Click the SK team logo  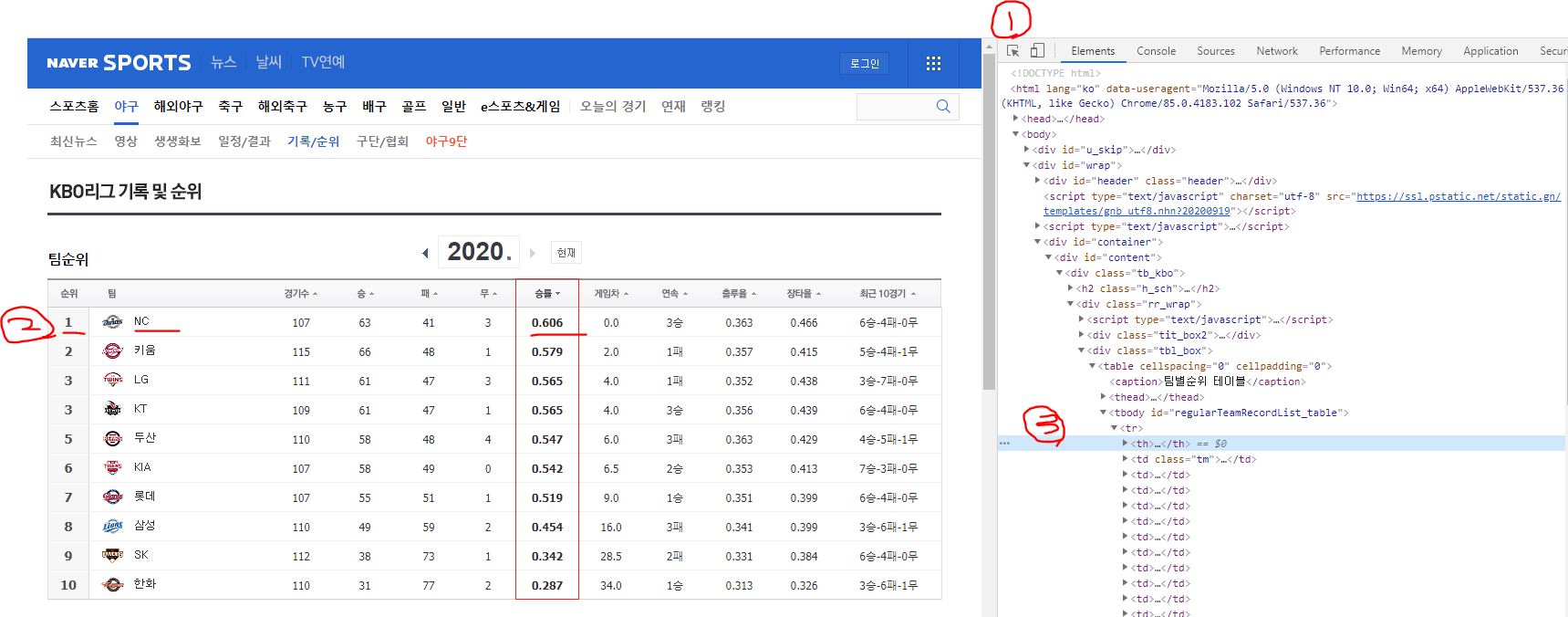click(x=112, y=555)
